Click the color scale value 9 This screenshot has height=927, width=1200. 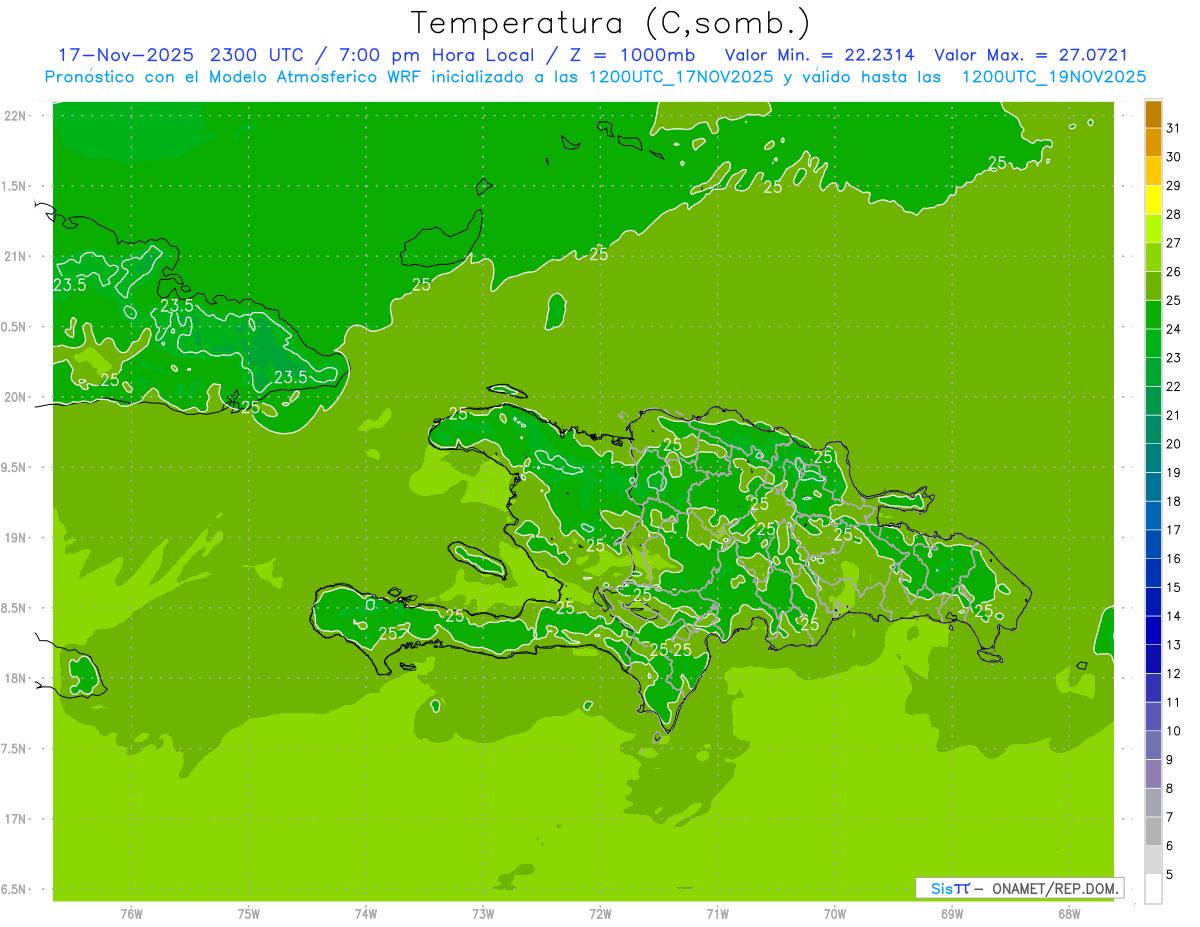click(x=1170, y=760)
